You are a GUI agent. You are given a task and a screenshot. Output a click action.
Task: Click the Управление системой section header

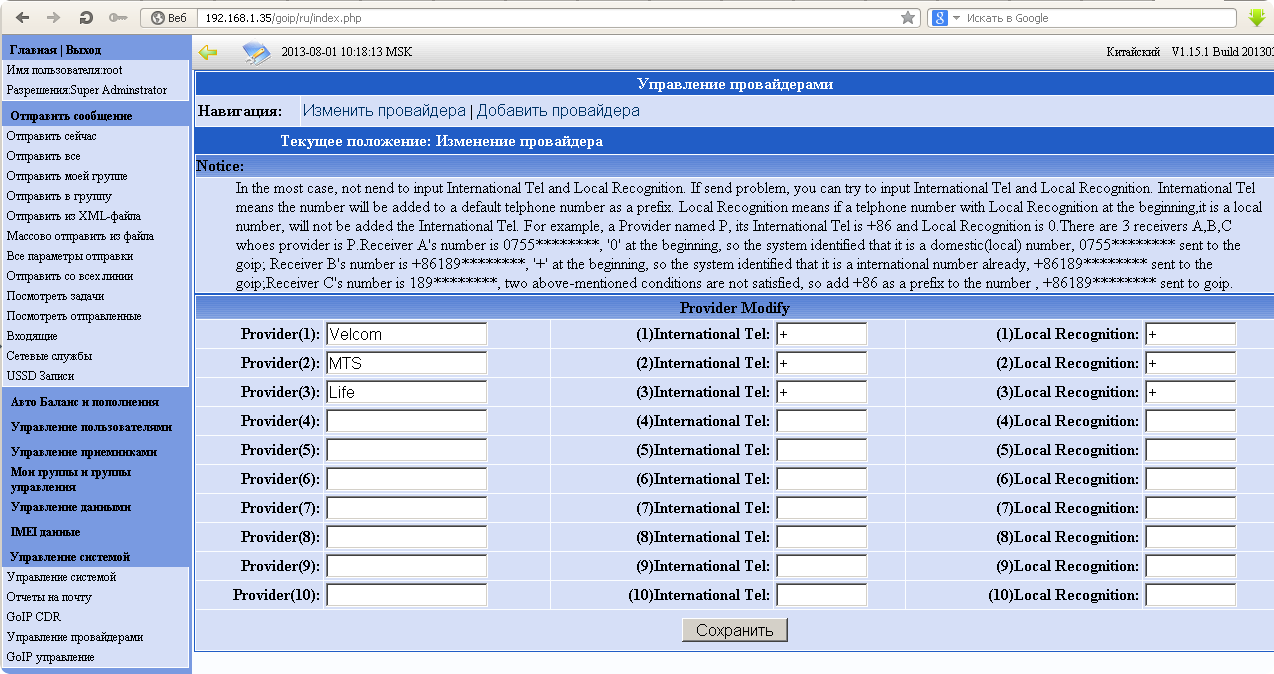coord(70,556)
